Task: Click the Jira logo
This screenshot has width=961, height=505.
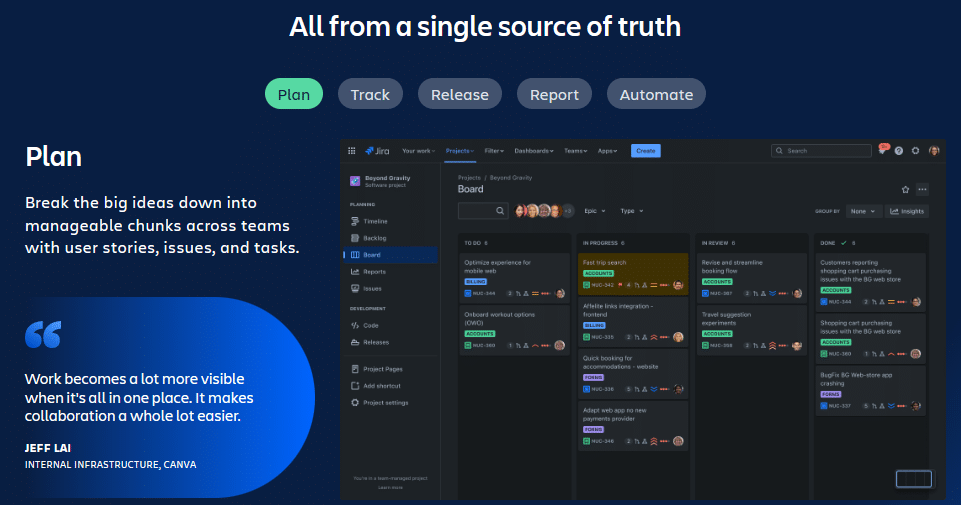Action: (x=377, y=151)
